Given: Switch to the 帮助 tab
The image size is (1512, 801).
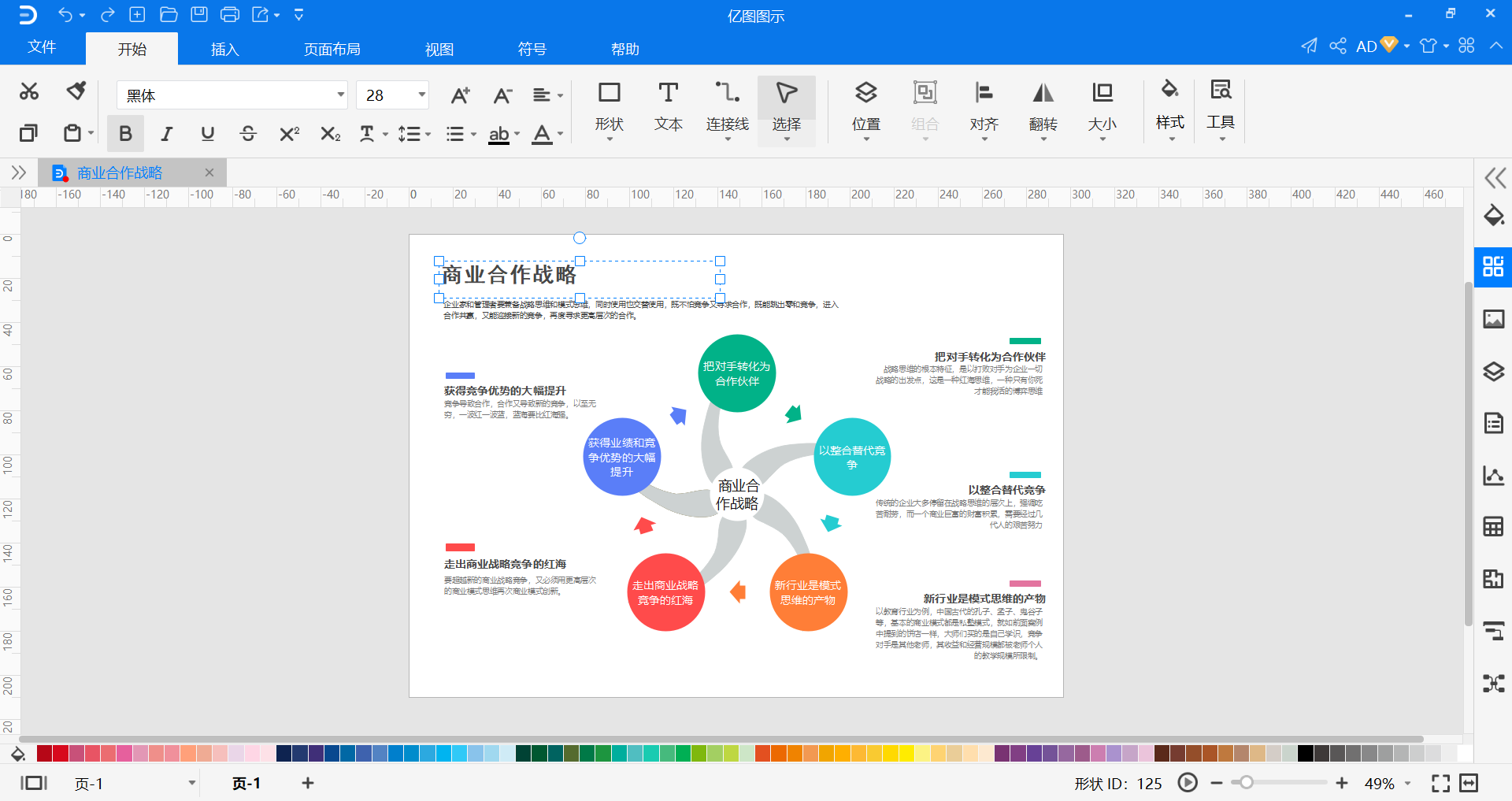Looking at the screenshot, I should (624, 49).
